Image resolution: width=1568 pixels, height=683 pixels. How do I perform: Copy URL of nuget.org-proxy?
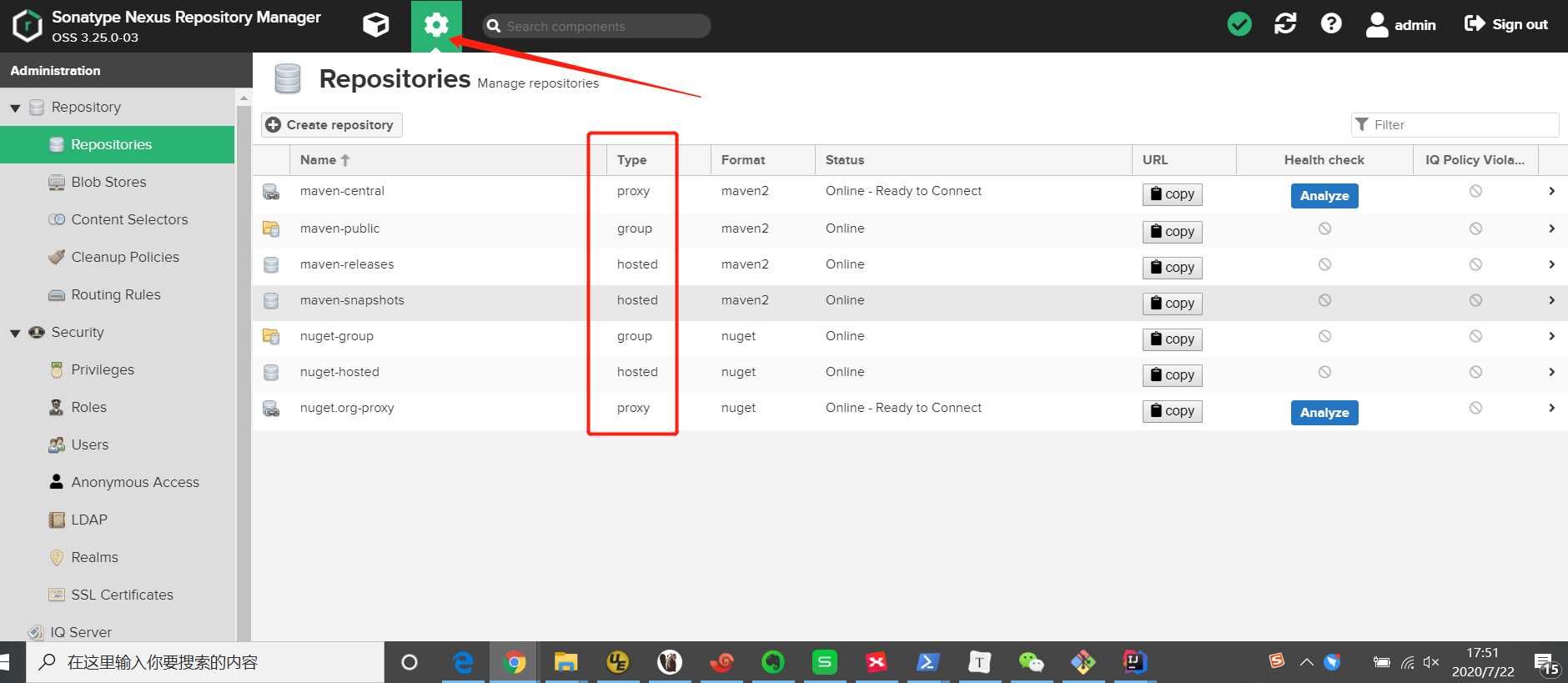(x=1172, y=411)
